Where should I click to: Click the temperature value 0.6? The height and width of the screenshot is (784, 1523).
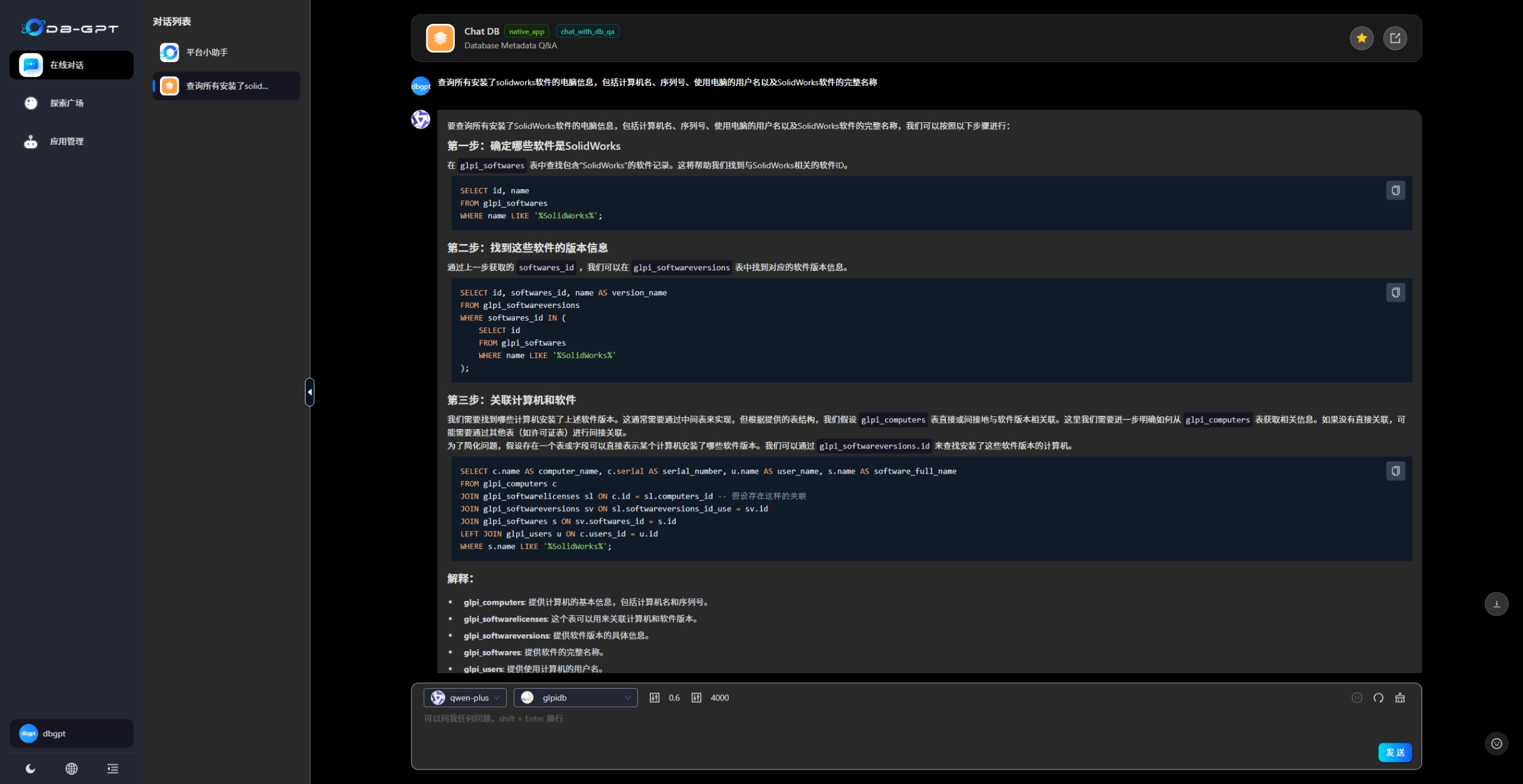point(674,697)
